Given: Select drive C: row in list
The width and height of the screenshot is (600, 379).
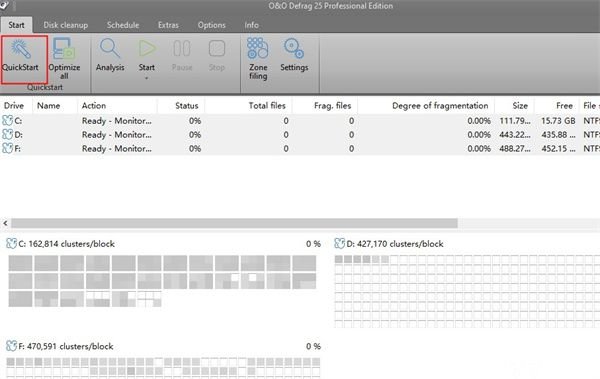Looking at the screenshot, I should click(x=300, y=121).
